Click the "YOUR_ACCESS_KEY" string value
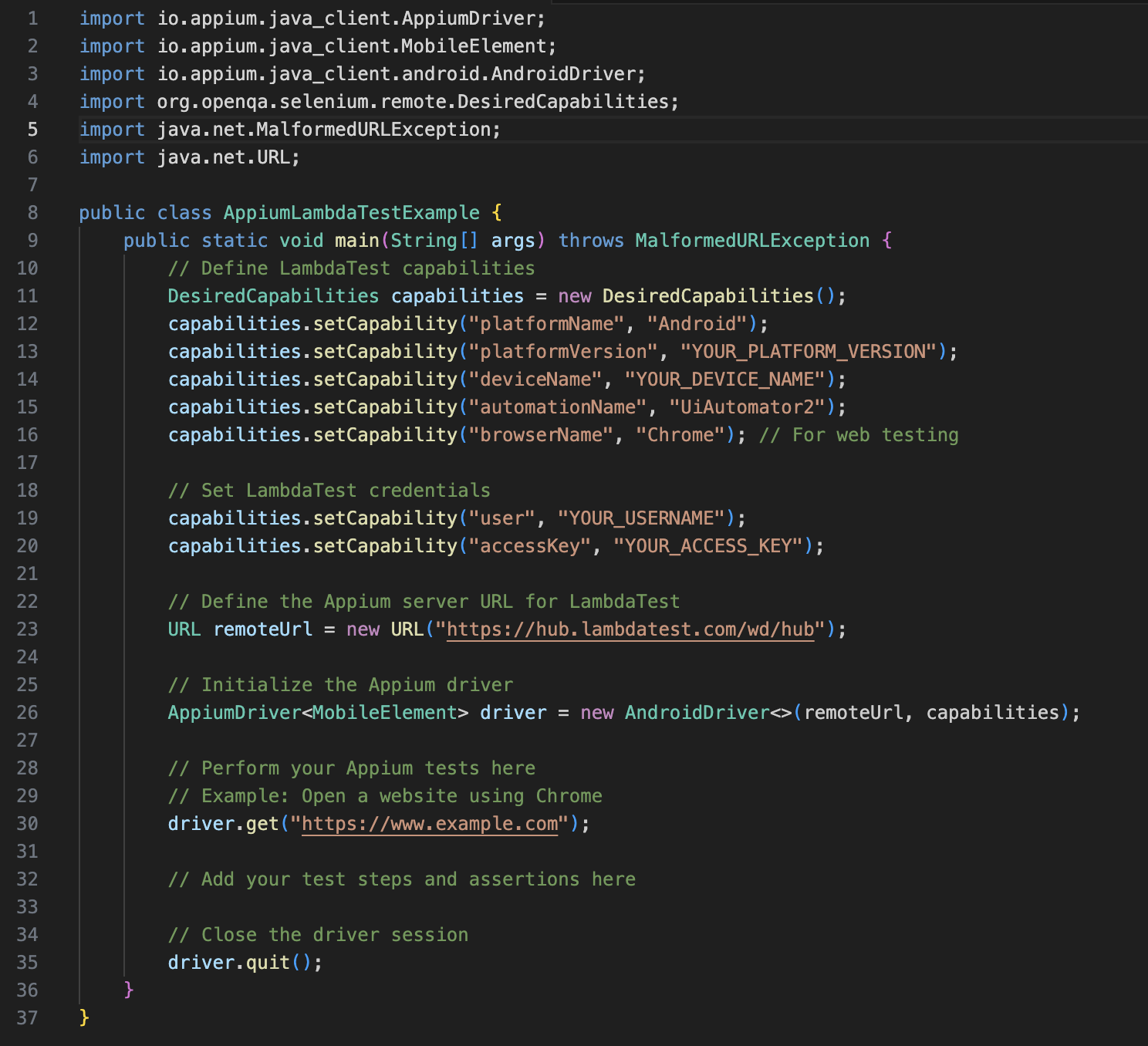Viewport: 1148px width, 1046px height. coord(707,546)
